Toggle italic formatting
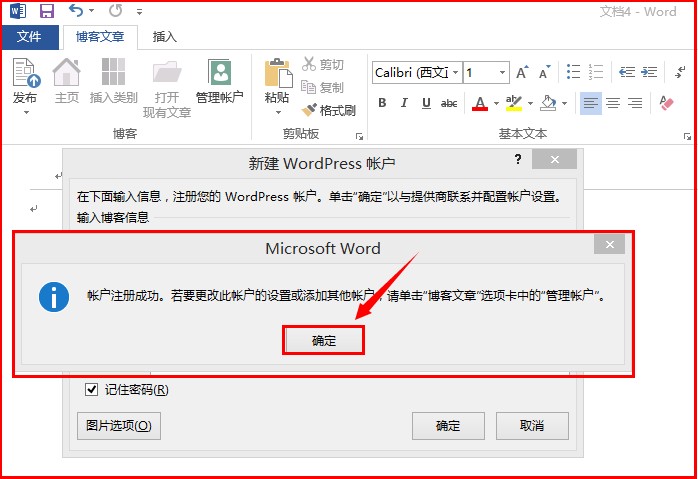The image size is (698, 479). (x=404, y=103)
